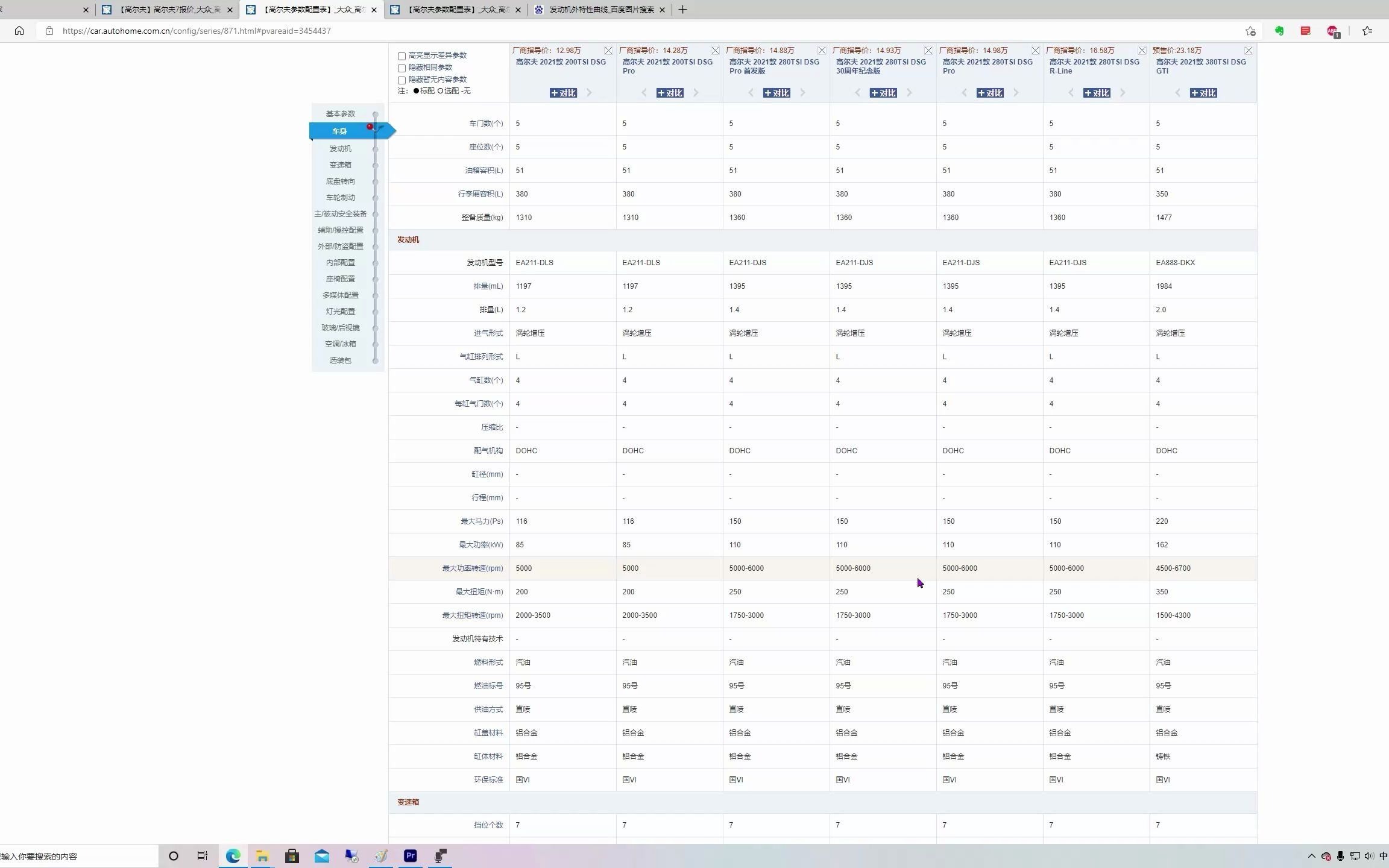Remove the 280TSI DSG R-Line column
Screen dimensions: 1389x868
click(x=1142, y=51)
